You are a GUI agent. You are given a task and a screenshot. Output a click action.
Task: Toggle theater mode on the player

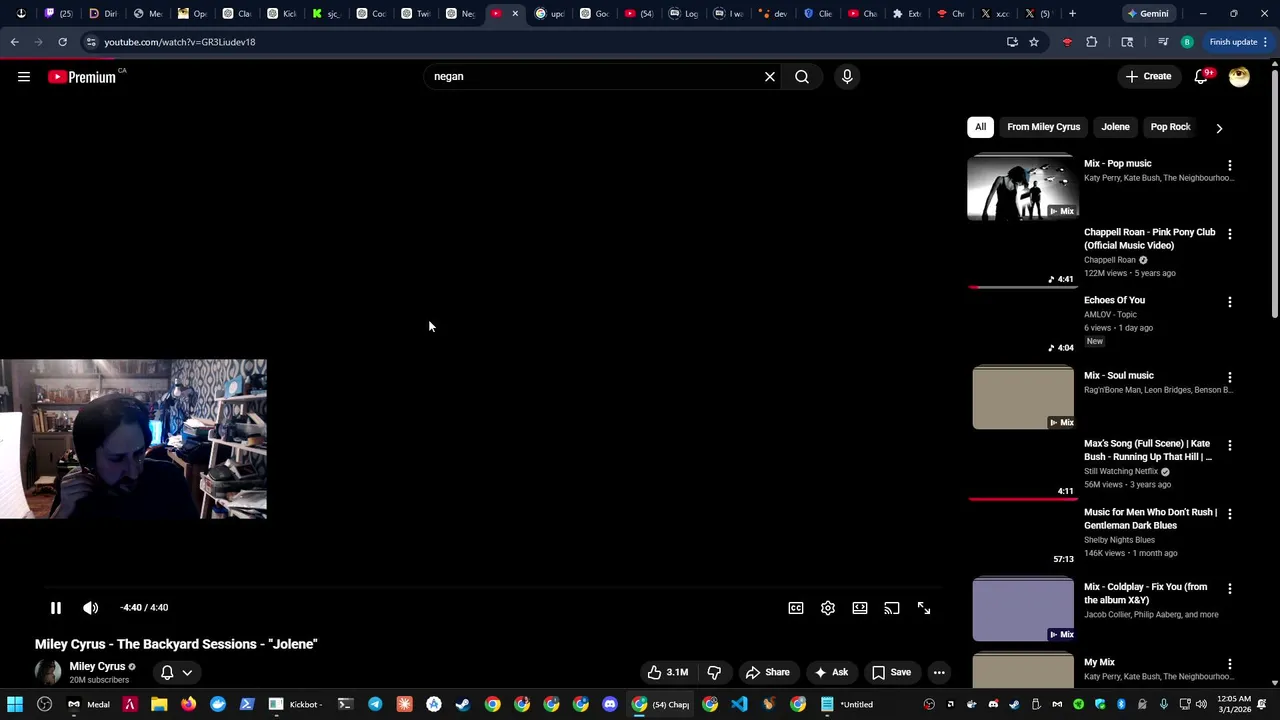coord(860,608)
